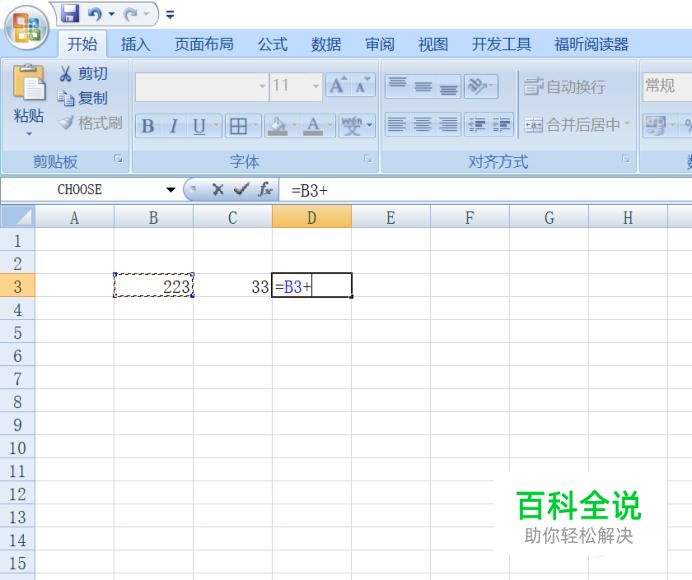This screenshot has height=580, width=692.
Task: Align text left
Action: [397, 124]
